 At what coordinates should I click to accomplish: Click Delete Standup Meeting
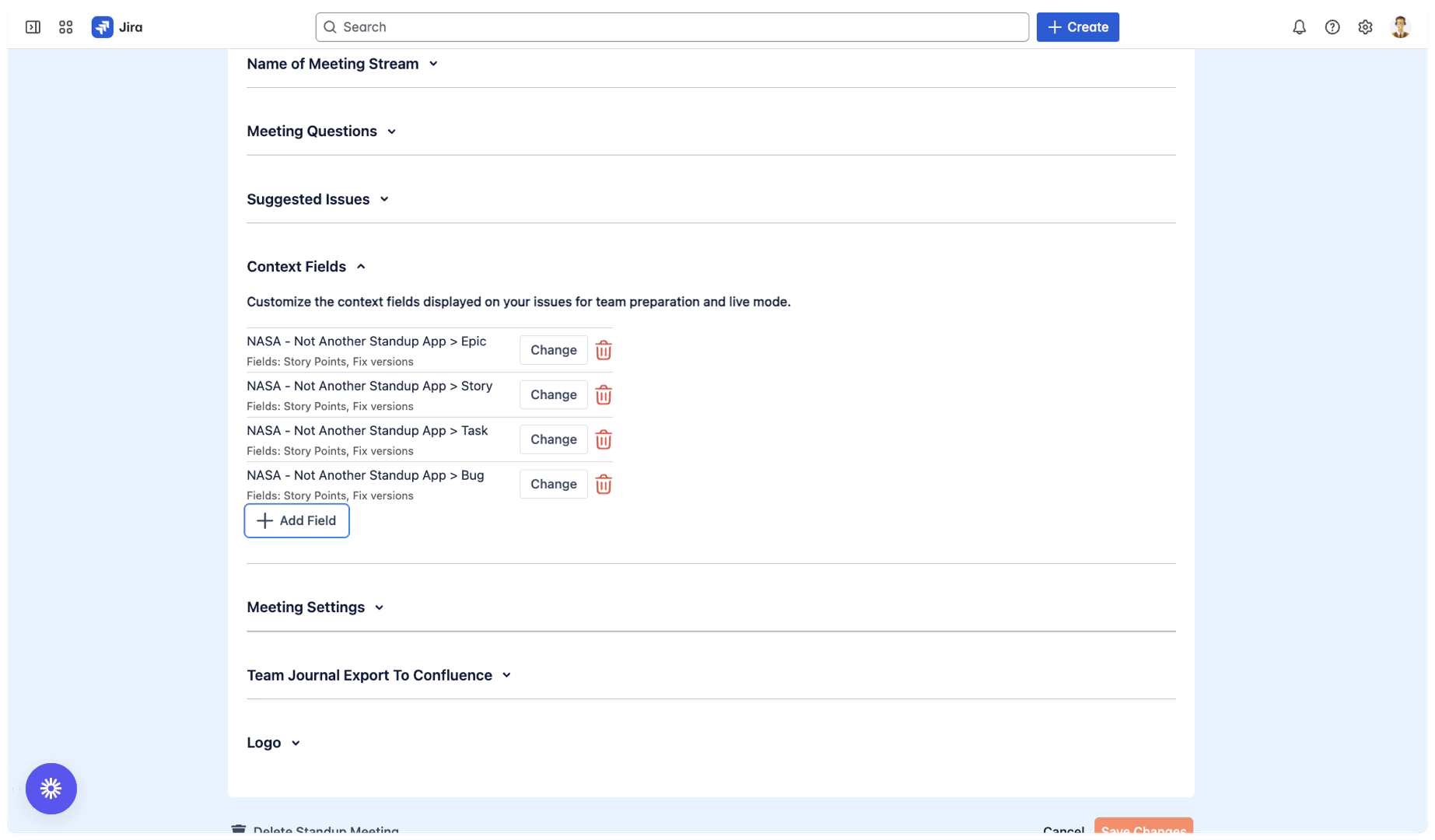[326, 831]
